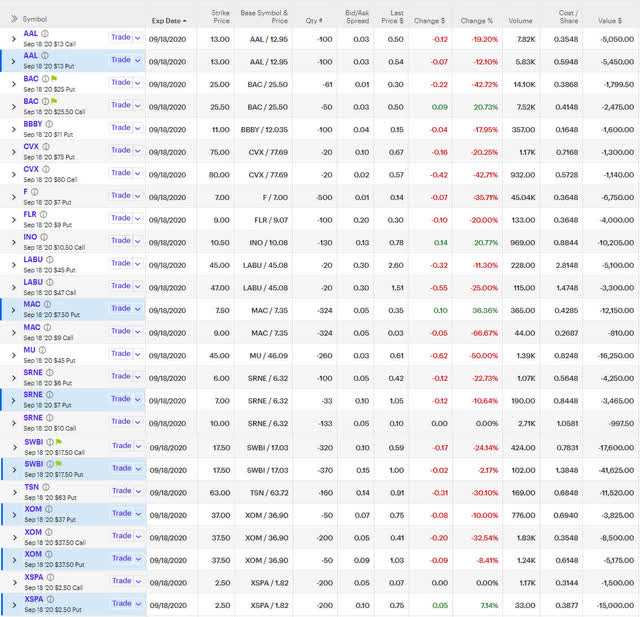Open info icon beside BBBY $11 Put
This screenshot has width=640, height=617.
point(49,124)
